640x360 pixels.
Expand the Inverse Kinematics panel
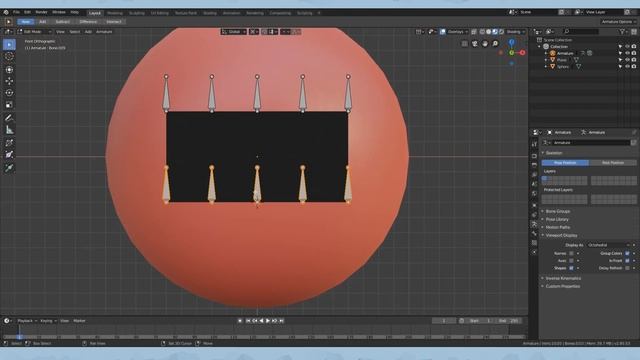pyautogui.click(x=563, y=278)
